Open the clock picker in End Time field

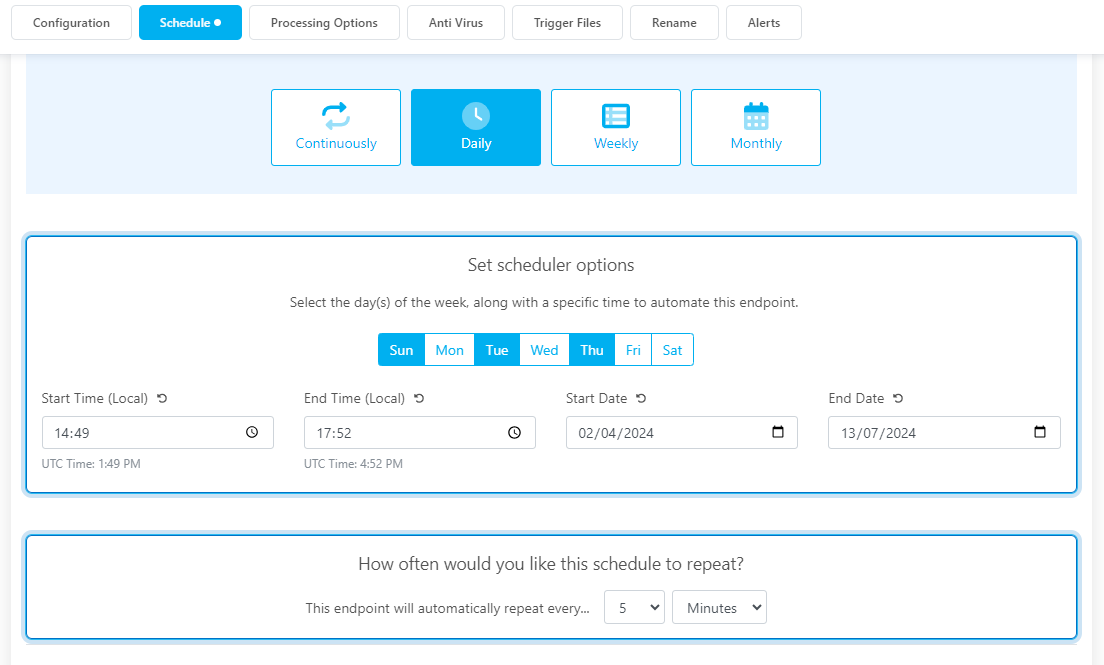514,432
